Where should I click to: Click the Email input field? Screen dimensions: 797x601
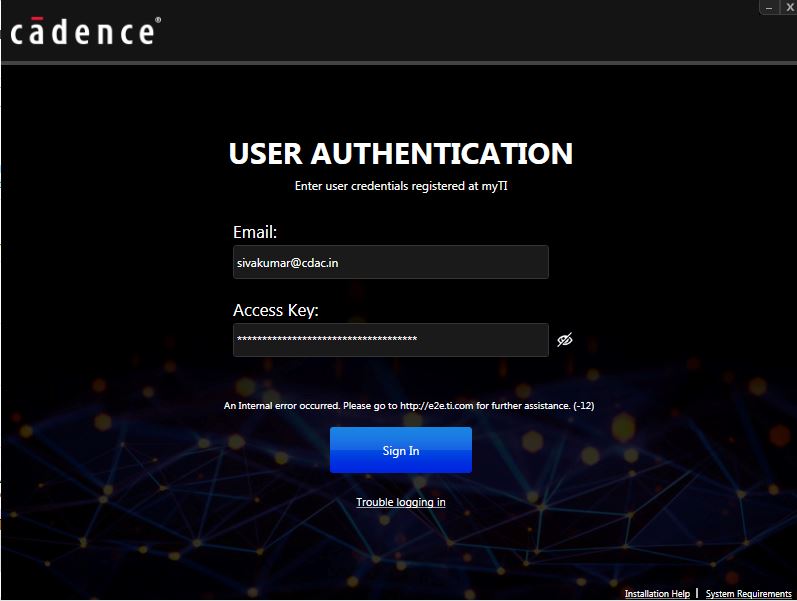click(x=390, y=262)
